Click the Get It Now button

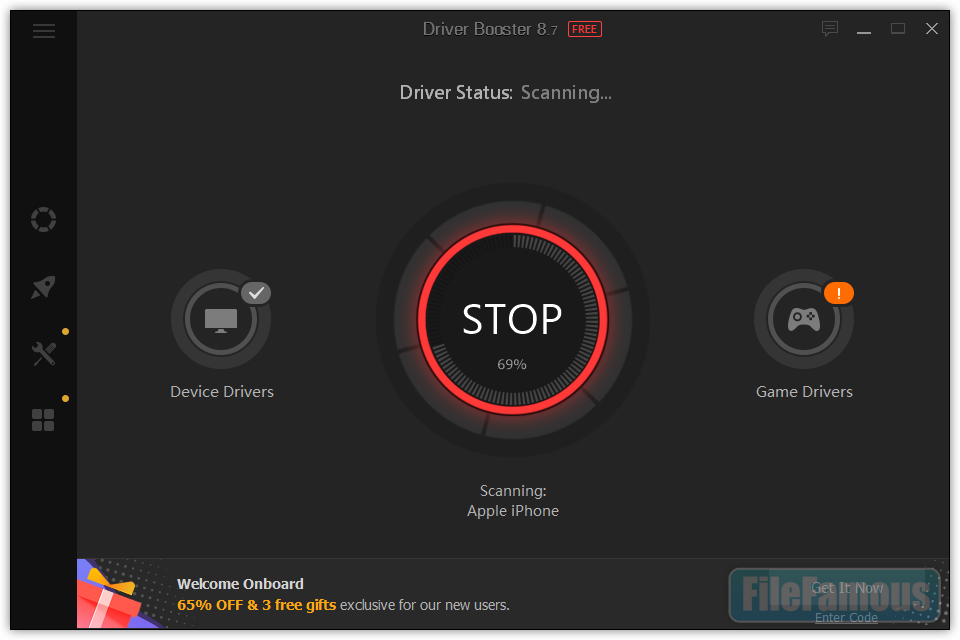(x=847, y=588)
